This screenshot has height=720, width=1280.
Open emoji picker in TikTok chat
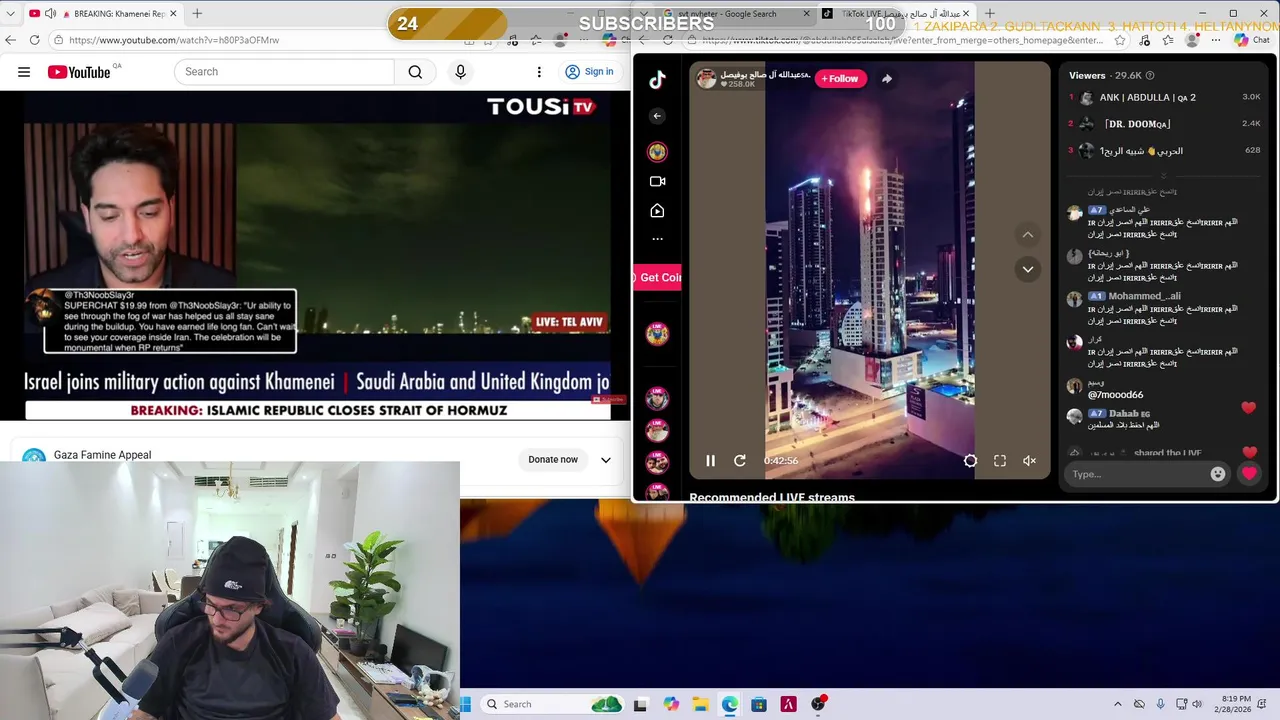[x=1217, y=474]
